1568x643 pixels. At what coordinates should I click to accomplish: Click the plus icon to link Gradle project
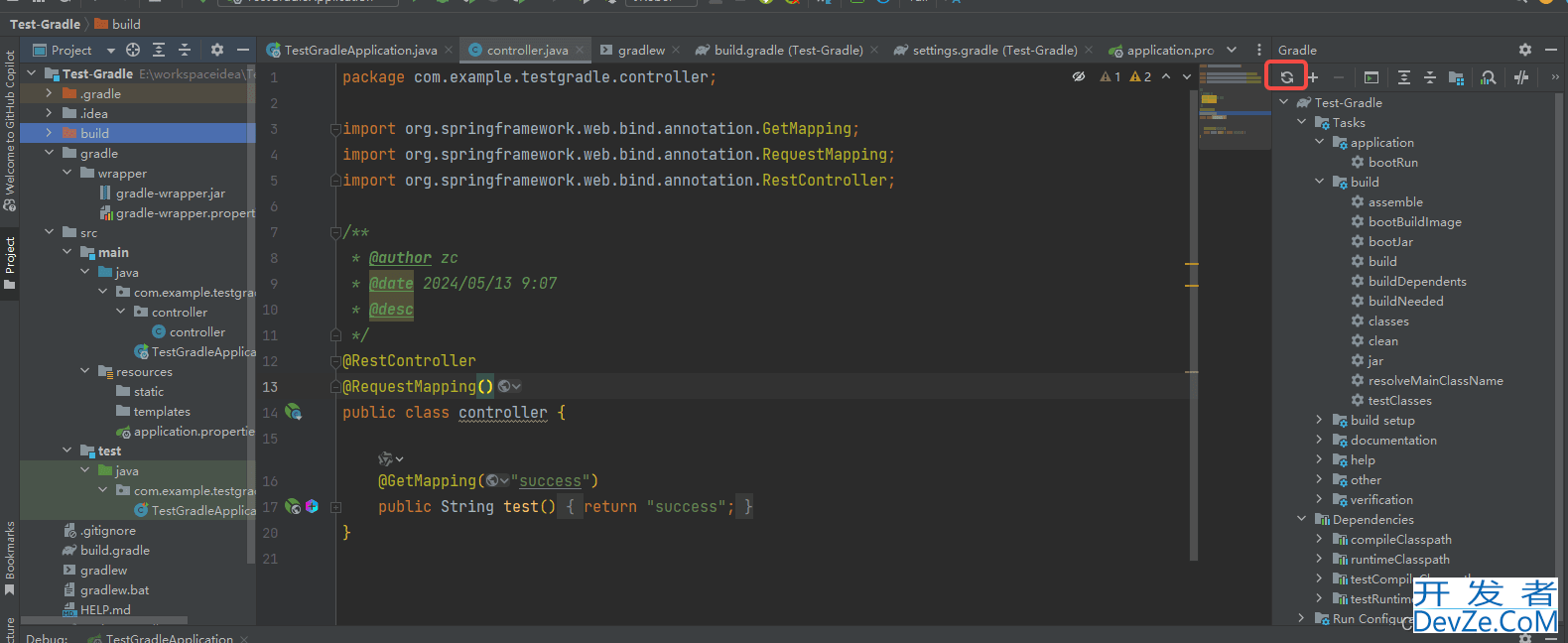point(1313,77)
